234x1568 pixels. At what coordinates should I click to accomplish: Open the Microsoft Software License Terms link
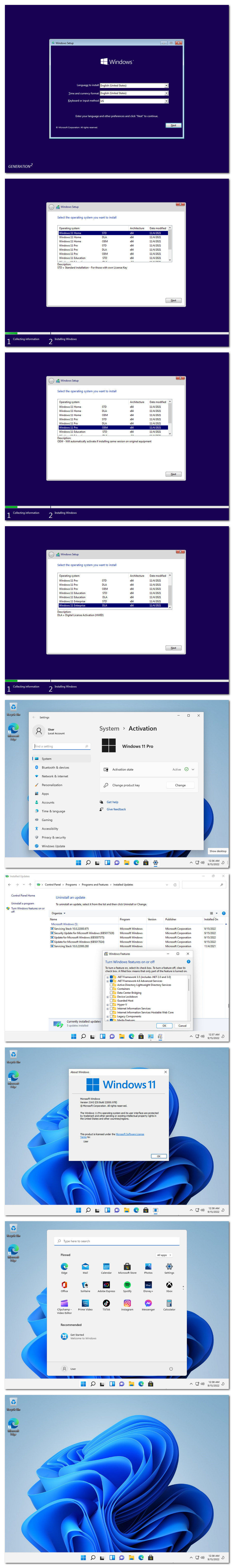tap(130, 1134)
